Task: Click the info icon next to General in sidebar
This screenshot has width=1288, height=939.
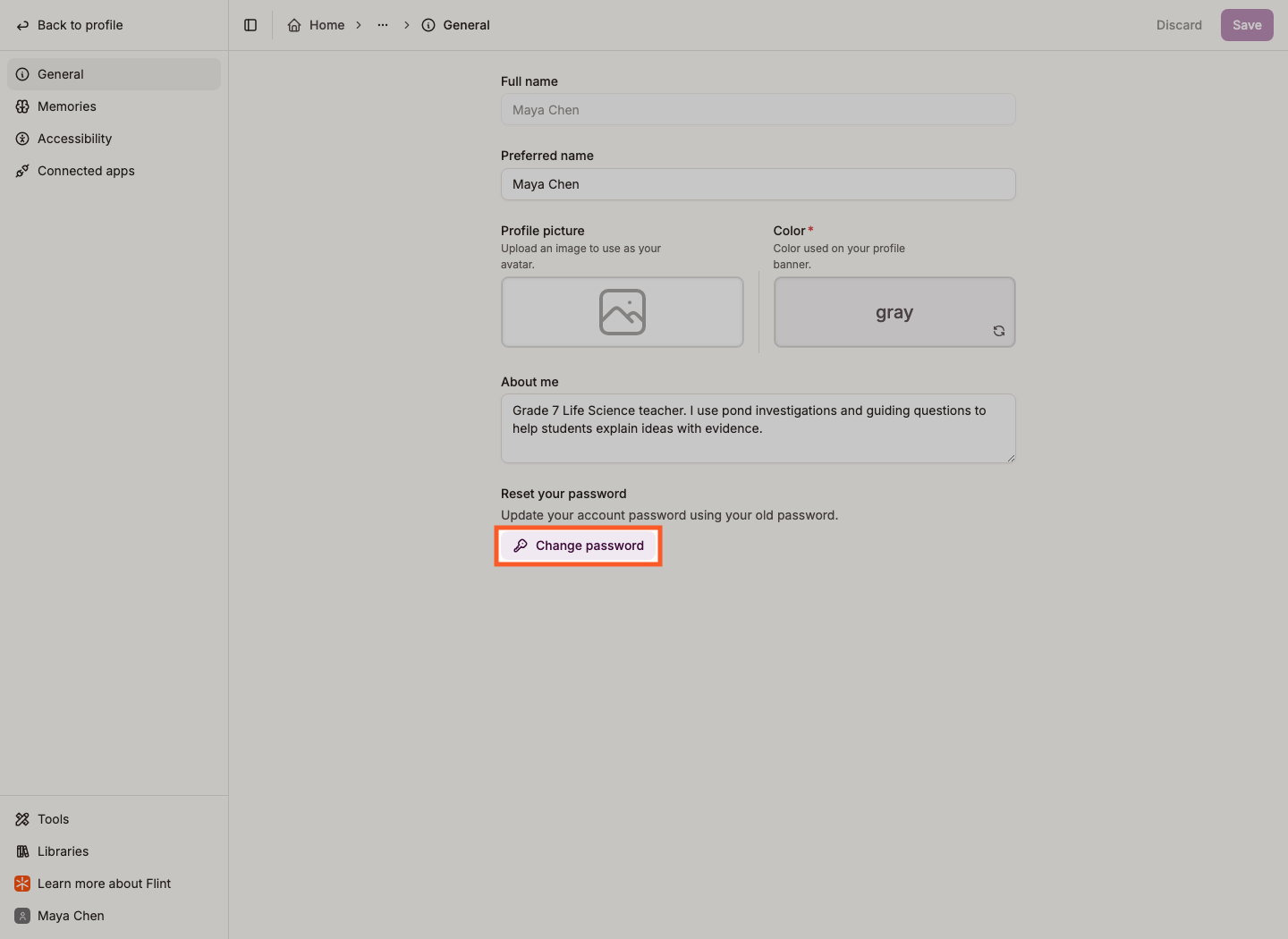Action: [x=22, y=74]
